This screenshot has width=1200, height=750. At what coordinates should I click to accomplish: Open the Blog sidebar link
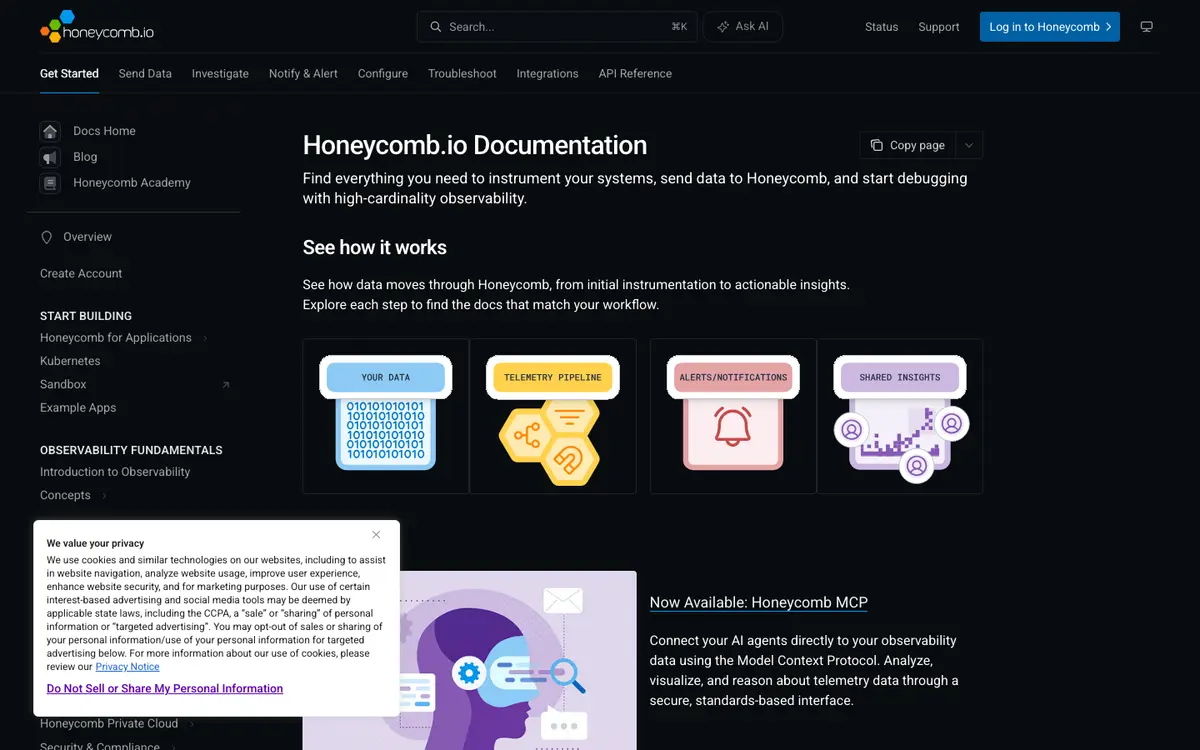click(x=85, y=157)
